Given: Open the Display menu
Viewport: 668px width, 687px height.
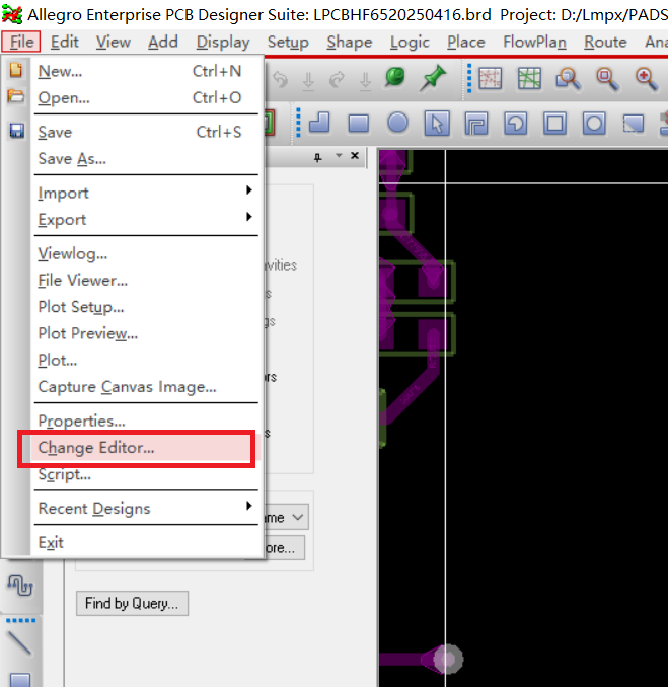Looking at the screenshot, I should point(223,42).
